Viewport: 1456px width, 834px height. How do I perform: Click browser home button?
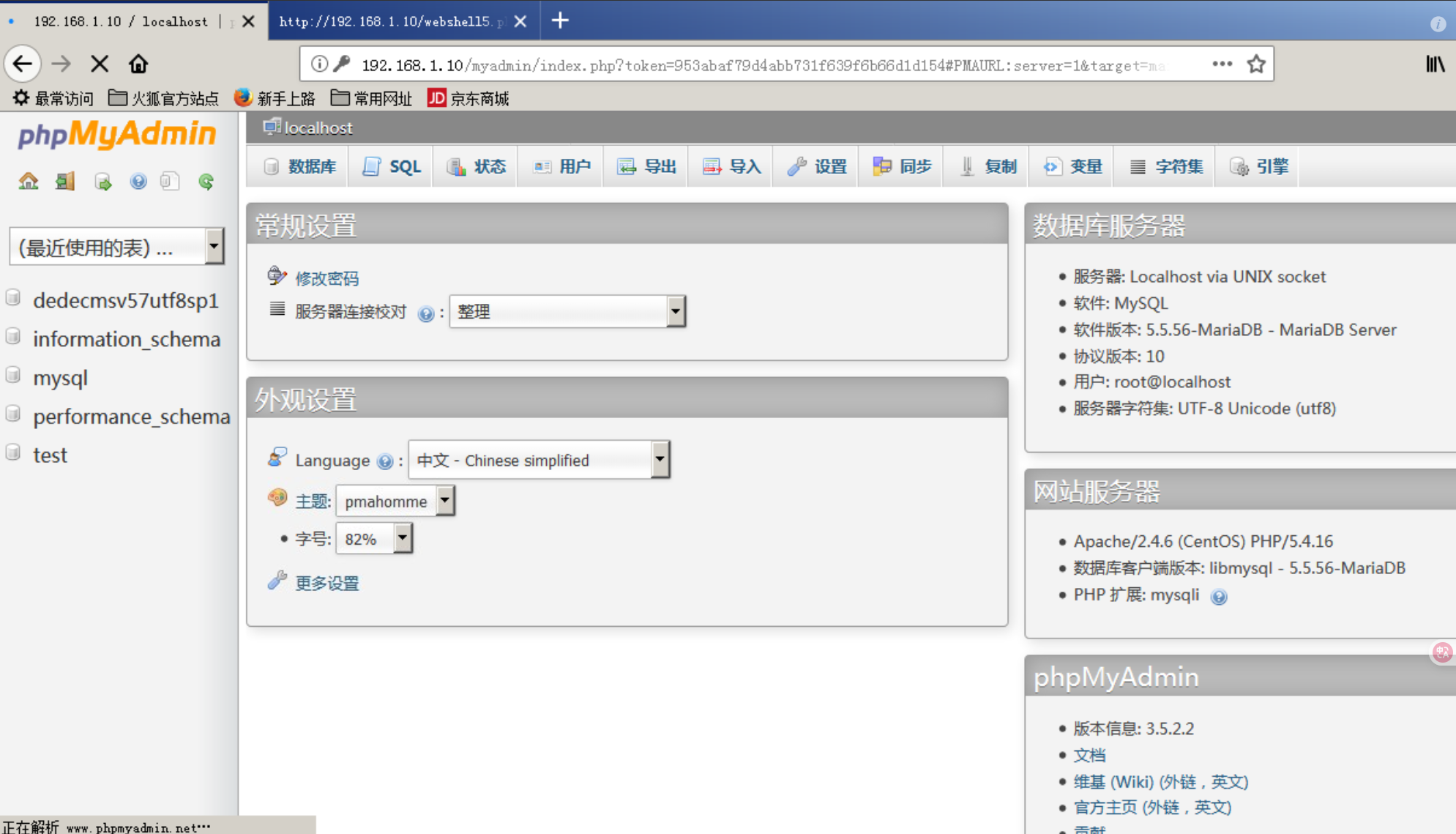(x=138, y=64)
